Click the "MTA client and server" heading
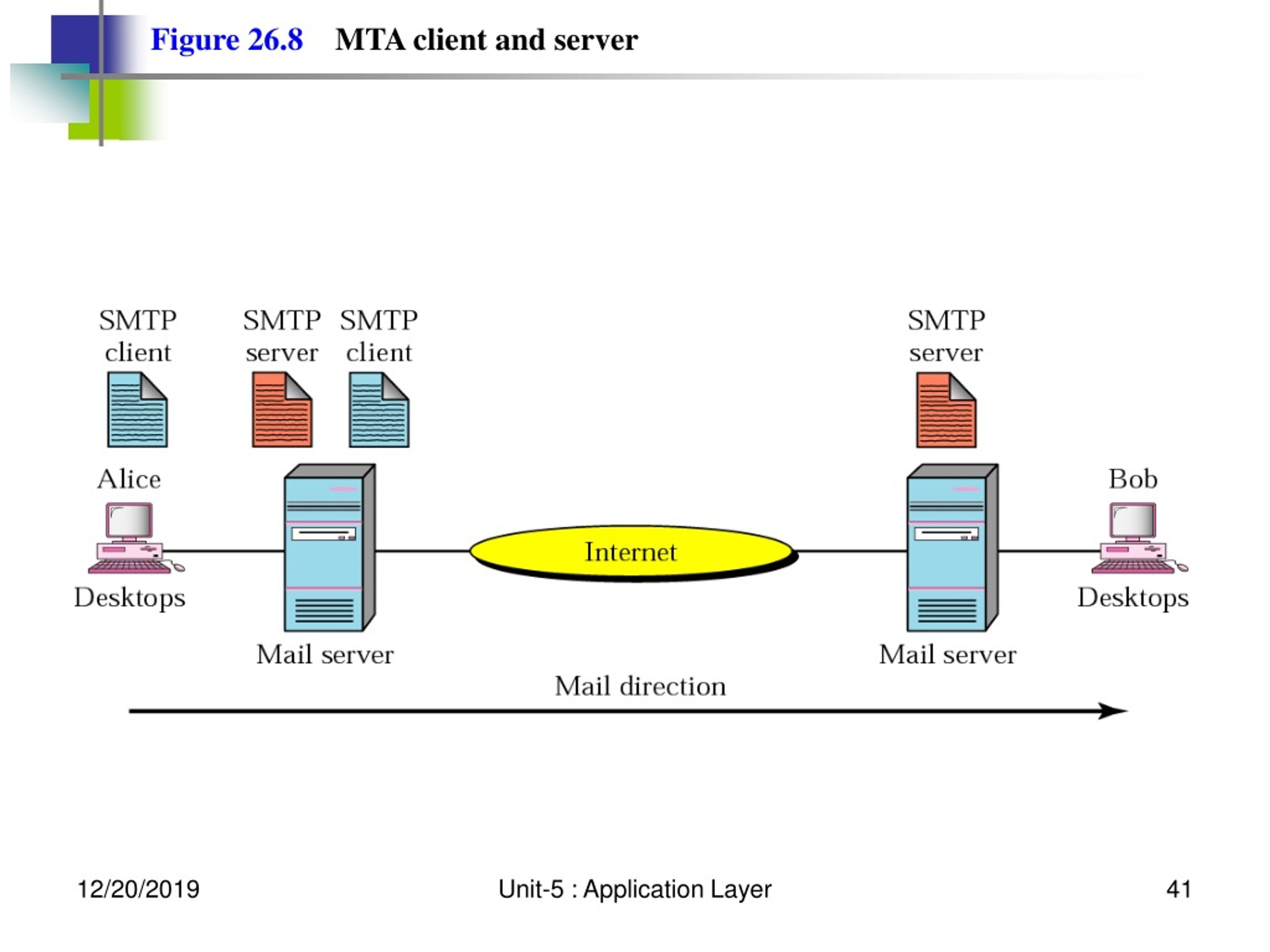1270x952 pixels. (486, 40)
